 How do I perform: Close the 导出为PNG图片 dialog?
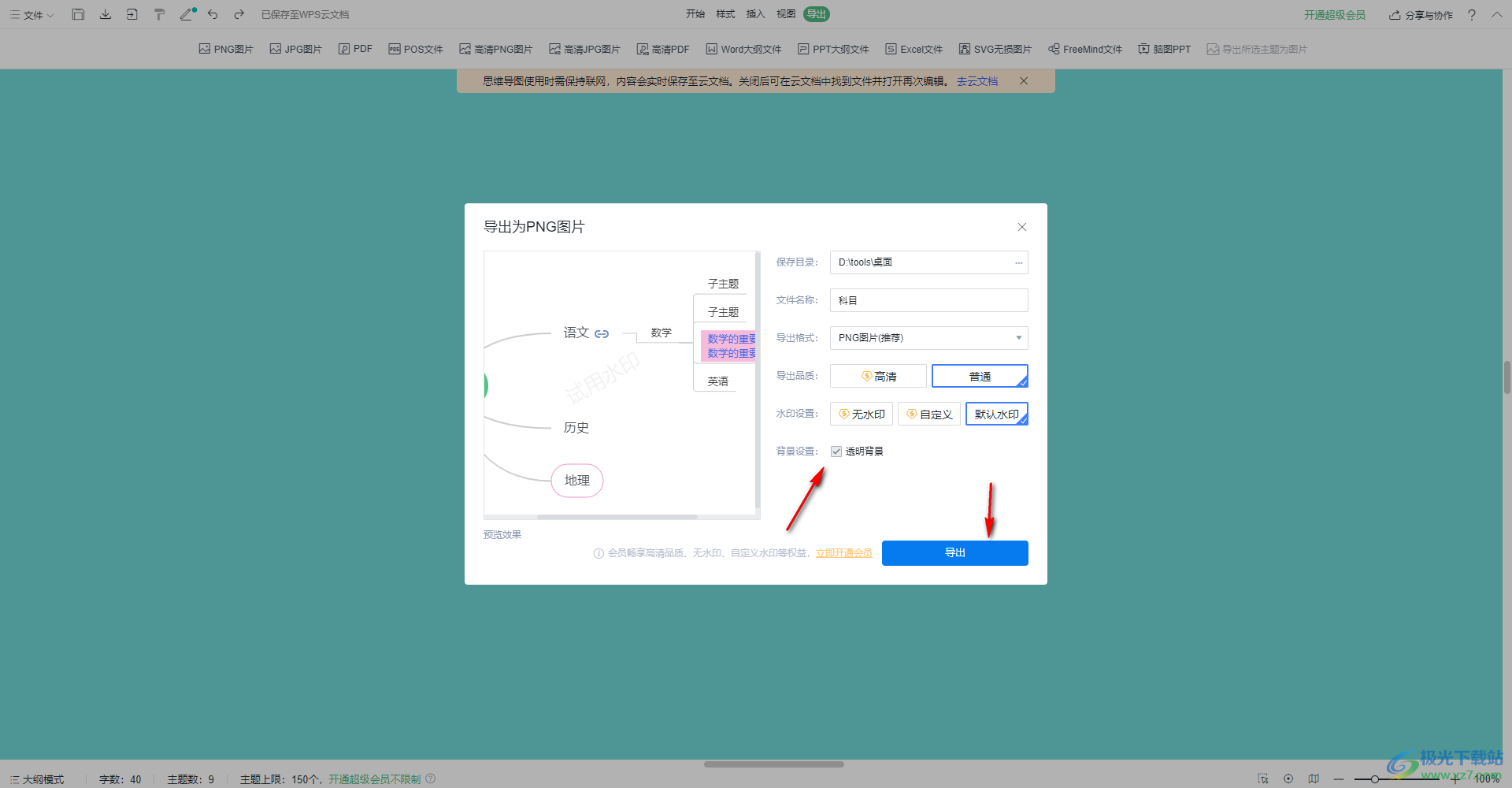(x=1022, y=227)
